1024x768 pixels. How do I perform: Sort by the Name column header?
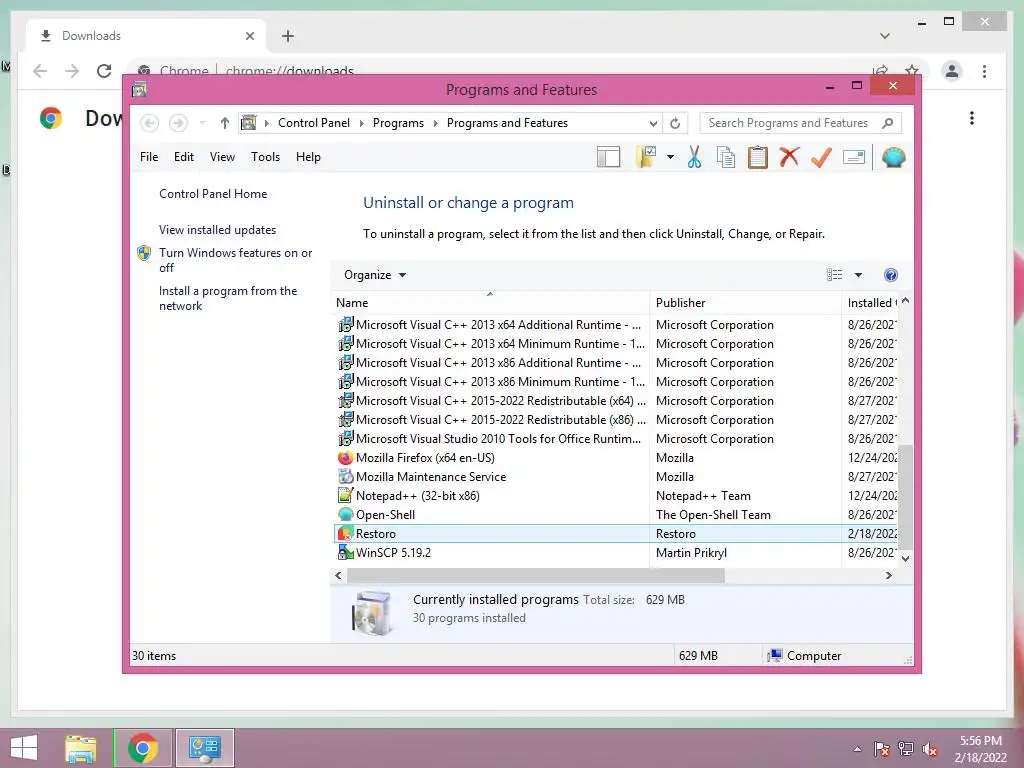(x=490, y=303)
